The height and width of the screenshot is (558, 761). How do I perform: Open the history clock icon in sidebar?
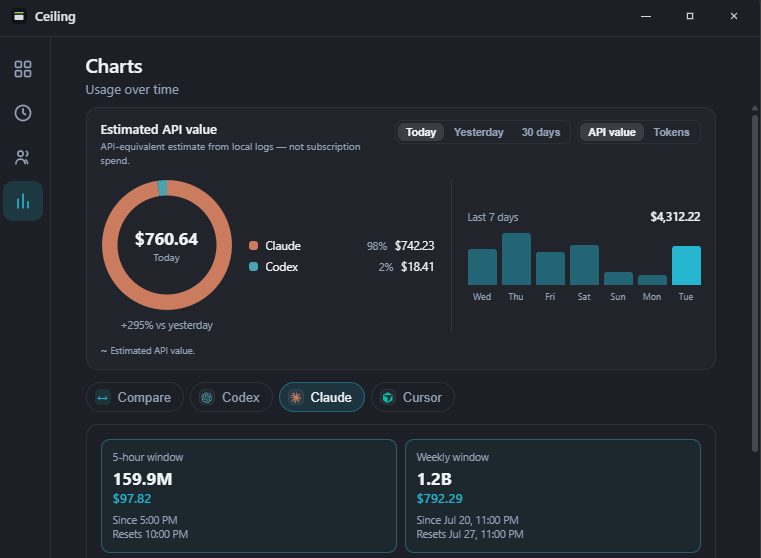[23, 113]
